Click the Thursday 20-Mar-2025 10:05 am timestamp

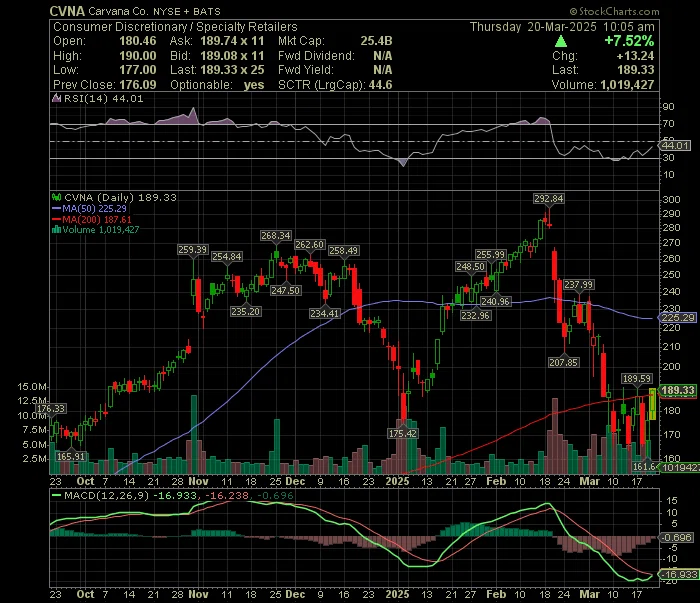562,27
